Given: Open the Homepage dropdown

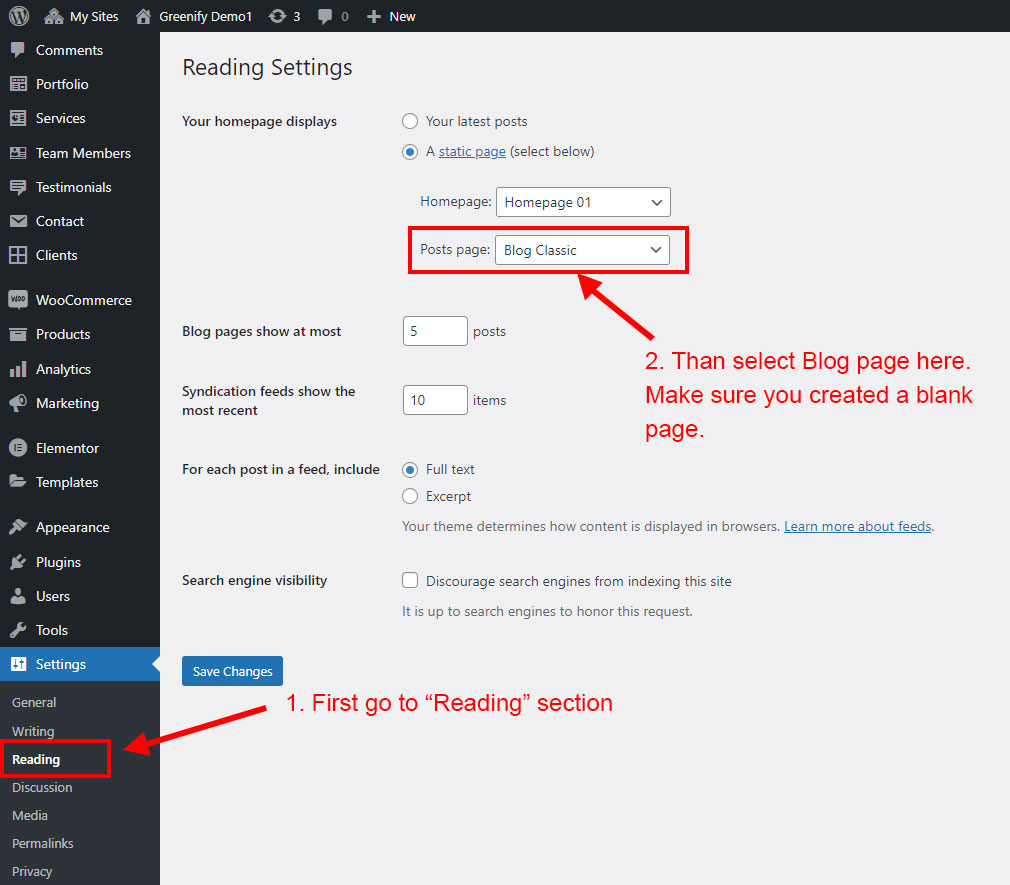Looking at the screenshot, I should (583, 202).
